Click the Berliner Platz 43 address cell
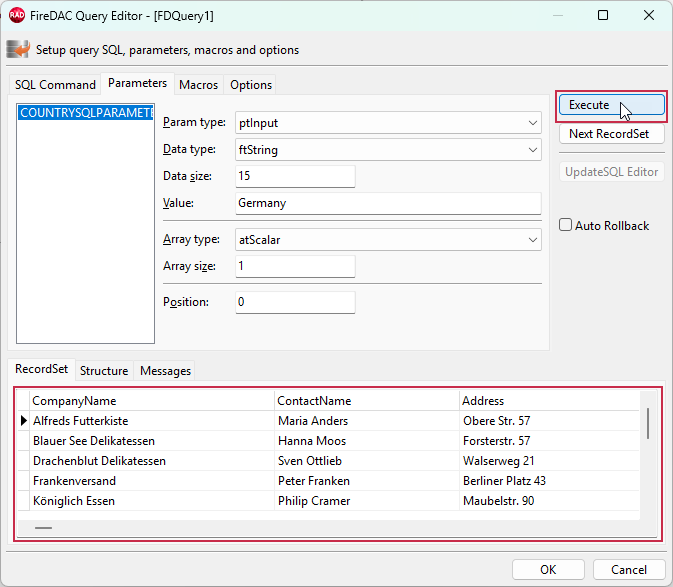673x587 pixels. pyautogui.click(x=550, y=481)
